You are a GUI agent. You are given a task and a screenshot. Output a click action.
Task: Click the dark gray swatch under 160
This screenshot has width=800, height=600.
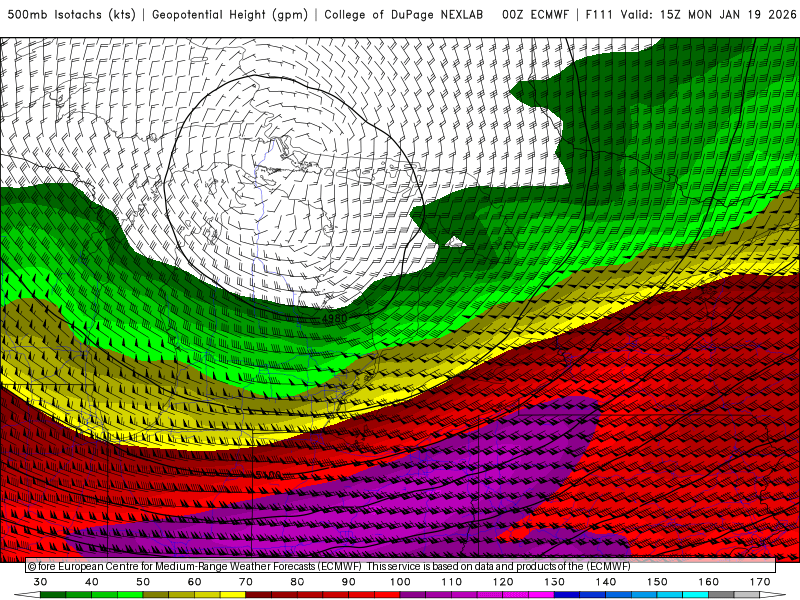click(722, 595)
